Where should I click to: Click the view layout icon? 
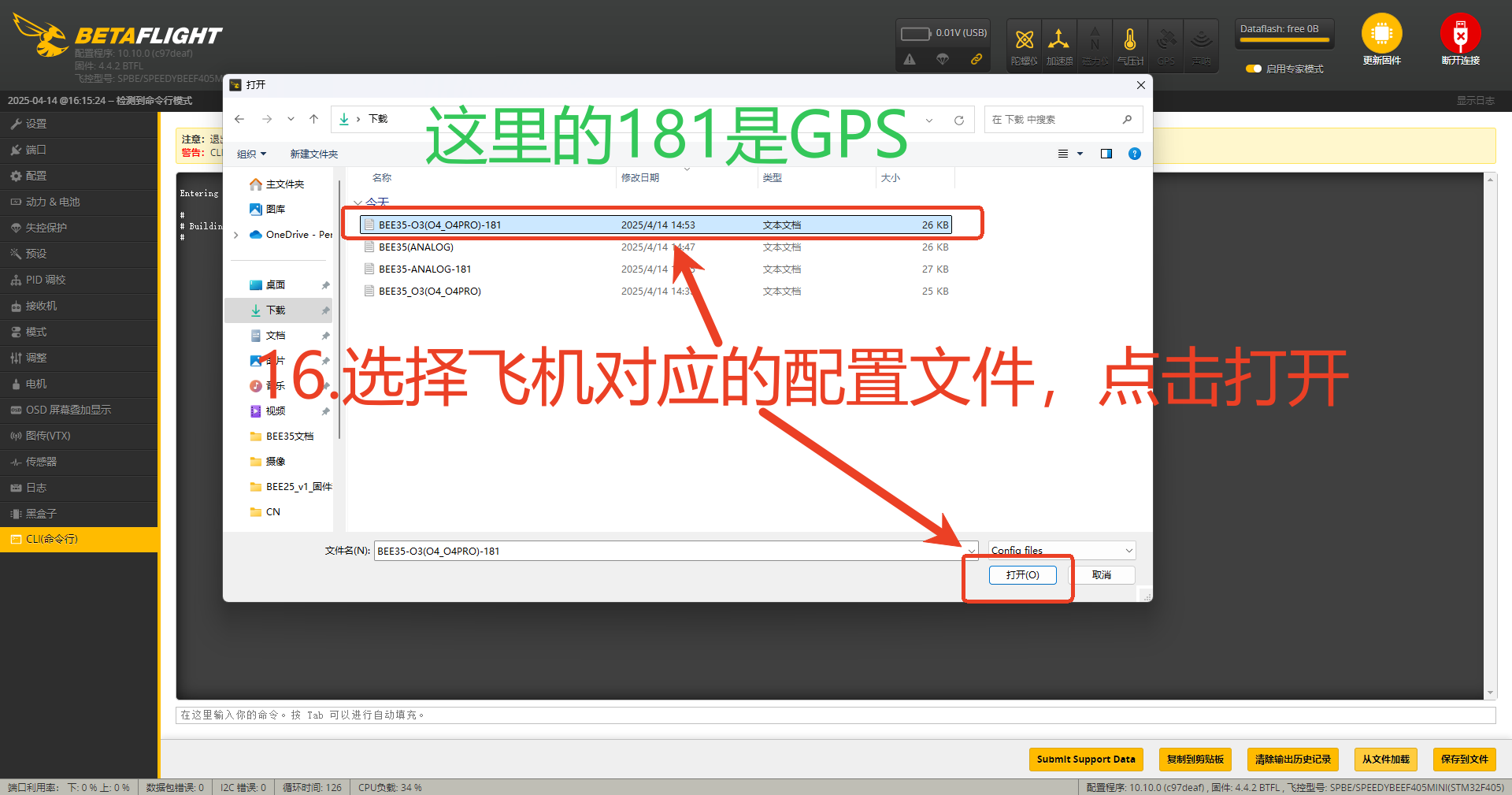pos(1063,154)
